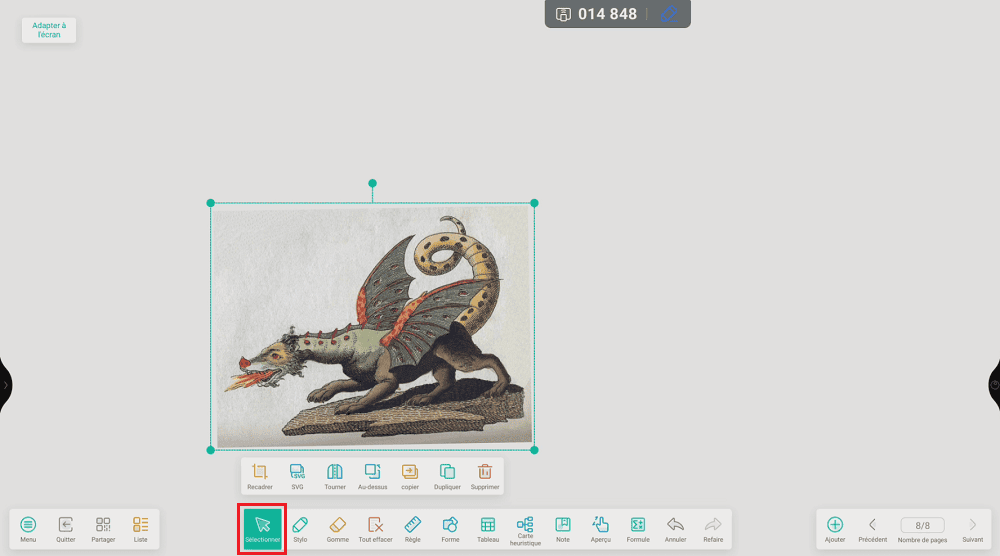The width and height of the screenshot is (1000, 556).
Task: Activate the Sélectionner arrow tool
Action: [x=262, y=529]
